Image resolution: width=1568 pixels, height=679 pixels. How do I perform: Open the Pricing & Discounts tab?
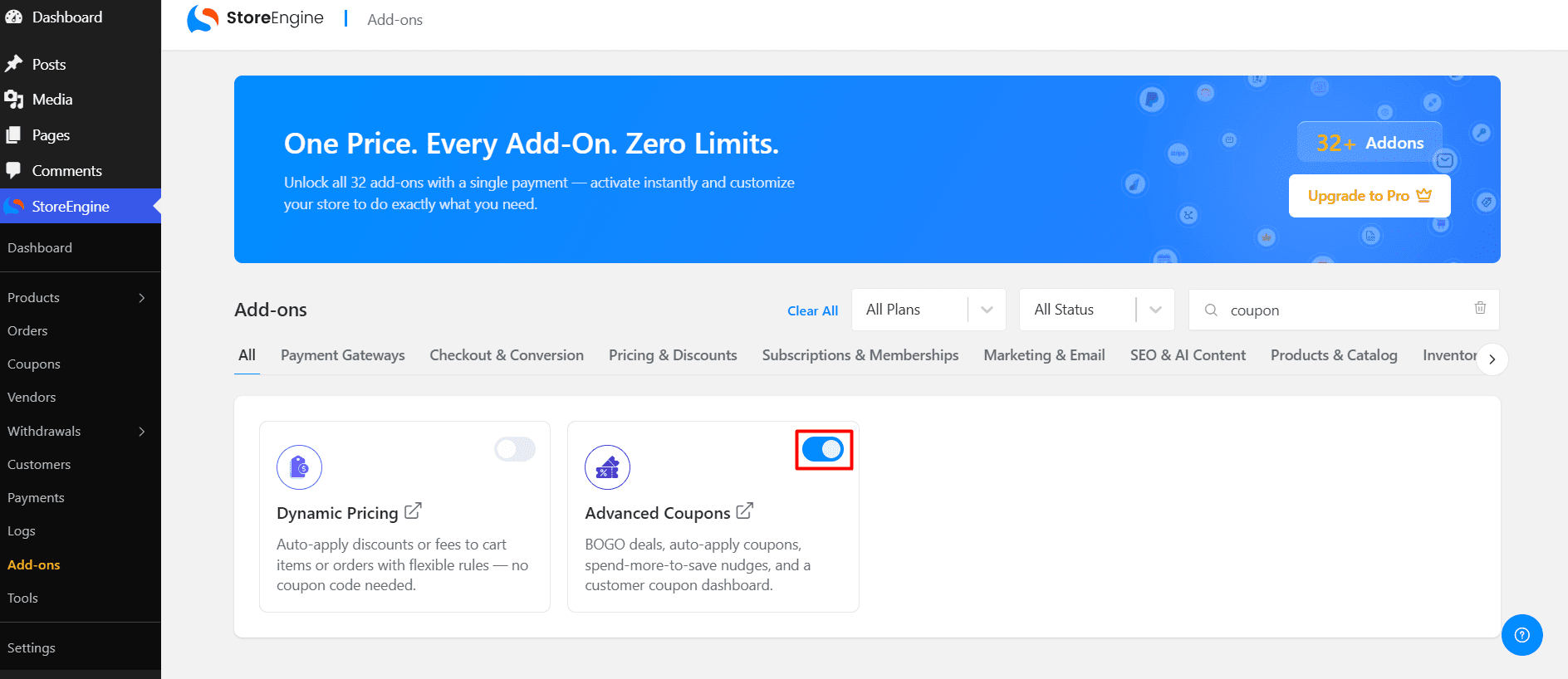pyautogui.click(x=673, y=355)
